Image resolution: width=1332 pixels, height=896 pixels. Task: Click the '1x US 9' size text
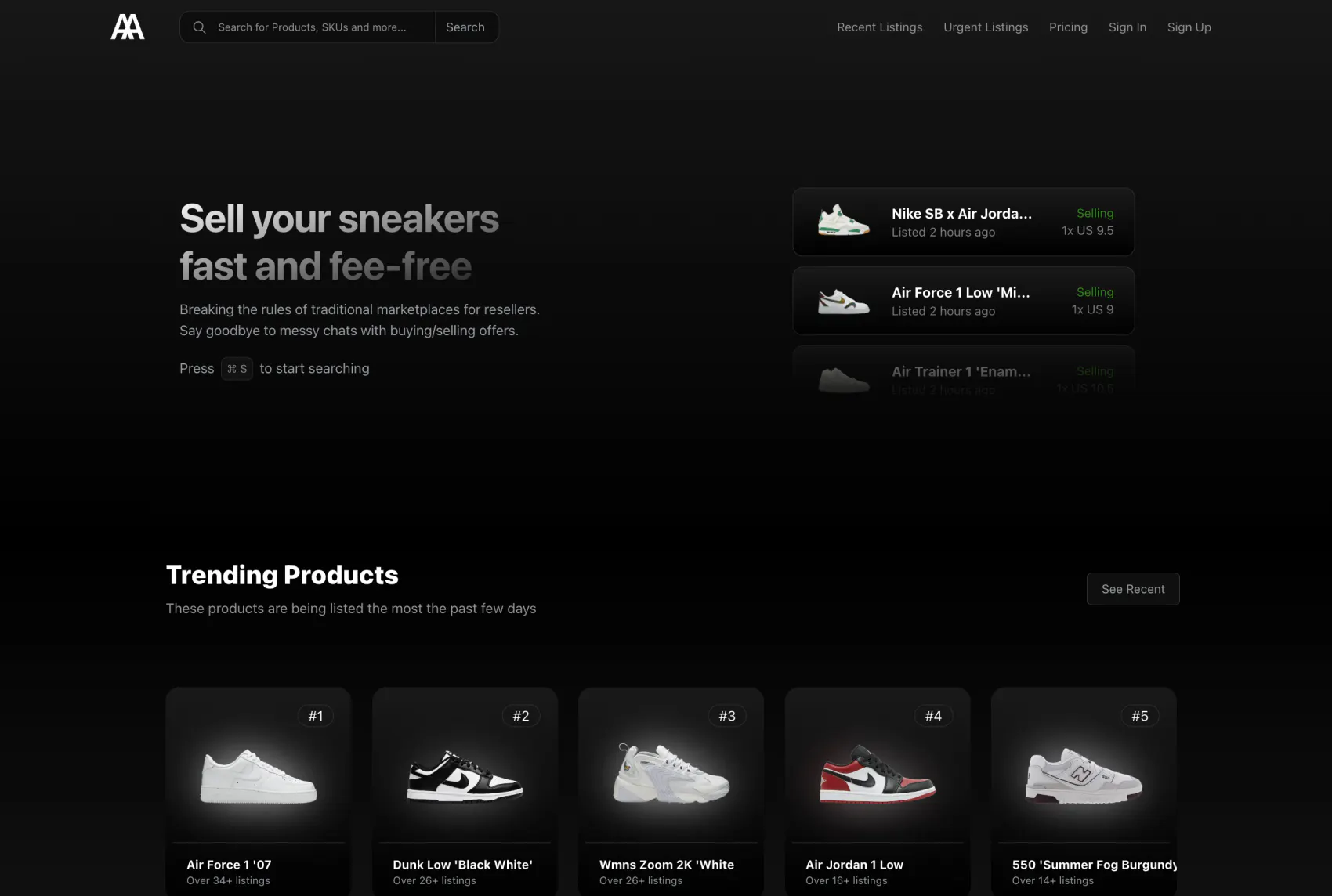click(x=1092, y=309)
